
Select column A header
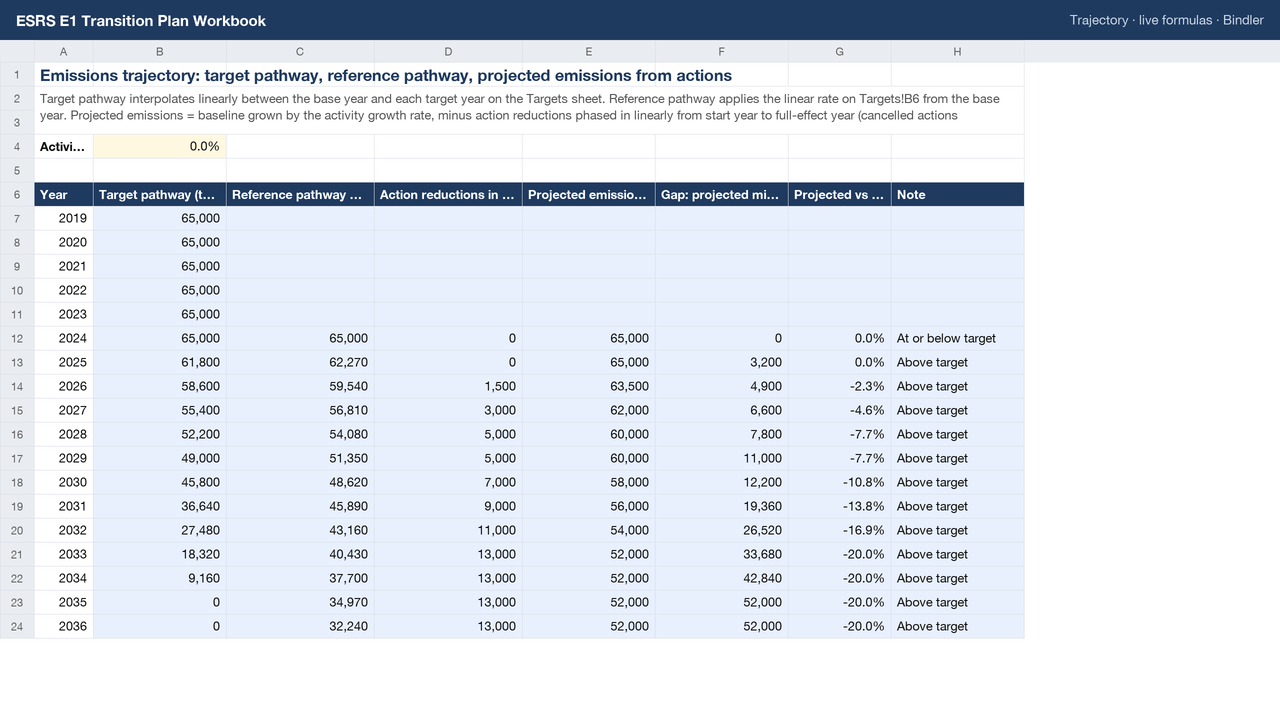(x=64, y=51)
